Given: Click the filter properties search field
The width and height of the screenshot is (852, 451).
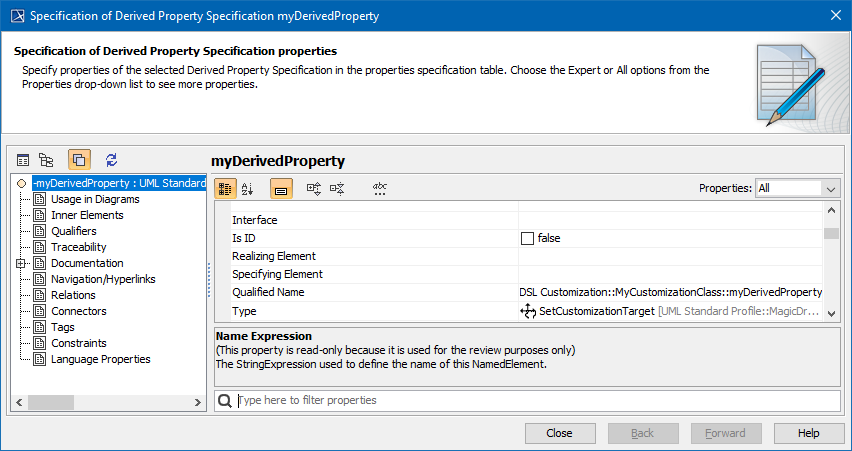Looking at the screenshot, I should [535, 400].
